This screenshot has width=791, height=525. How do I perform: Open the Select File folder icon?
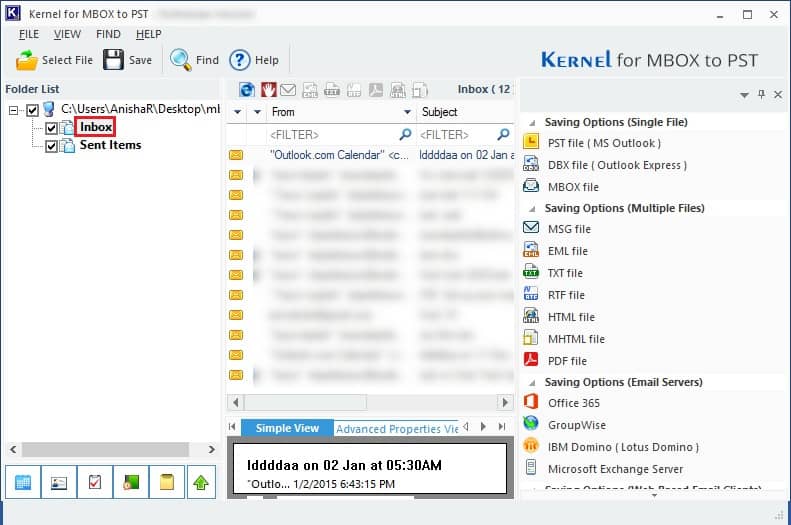tap(26, 60)
